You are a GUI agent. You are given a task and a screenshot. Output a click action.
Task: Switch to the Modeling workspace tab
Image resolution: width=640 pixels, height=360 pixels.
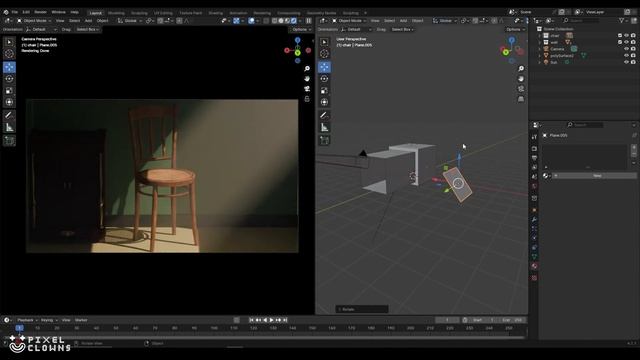[116, 13]
